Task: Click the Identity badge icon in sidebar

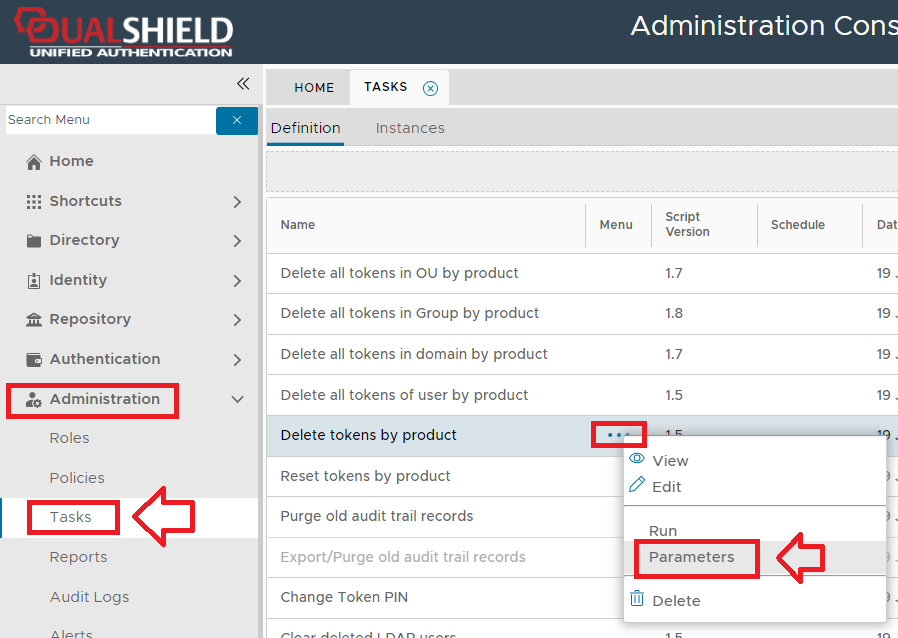Action: tap(34, 281)
